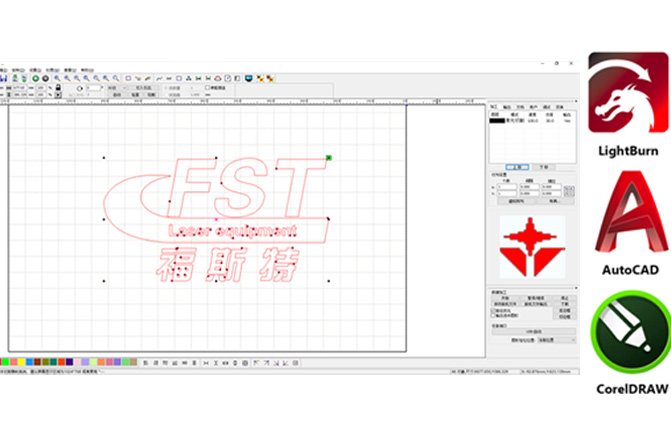Switch to the 调试 tab in the right panel

click(546, 107)
